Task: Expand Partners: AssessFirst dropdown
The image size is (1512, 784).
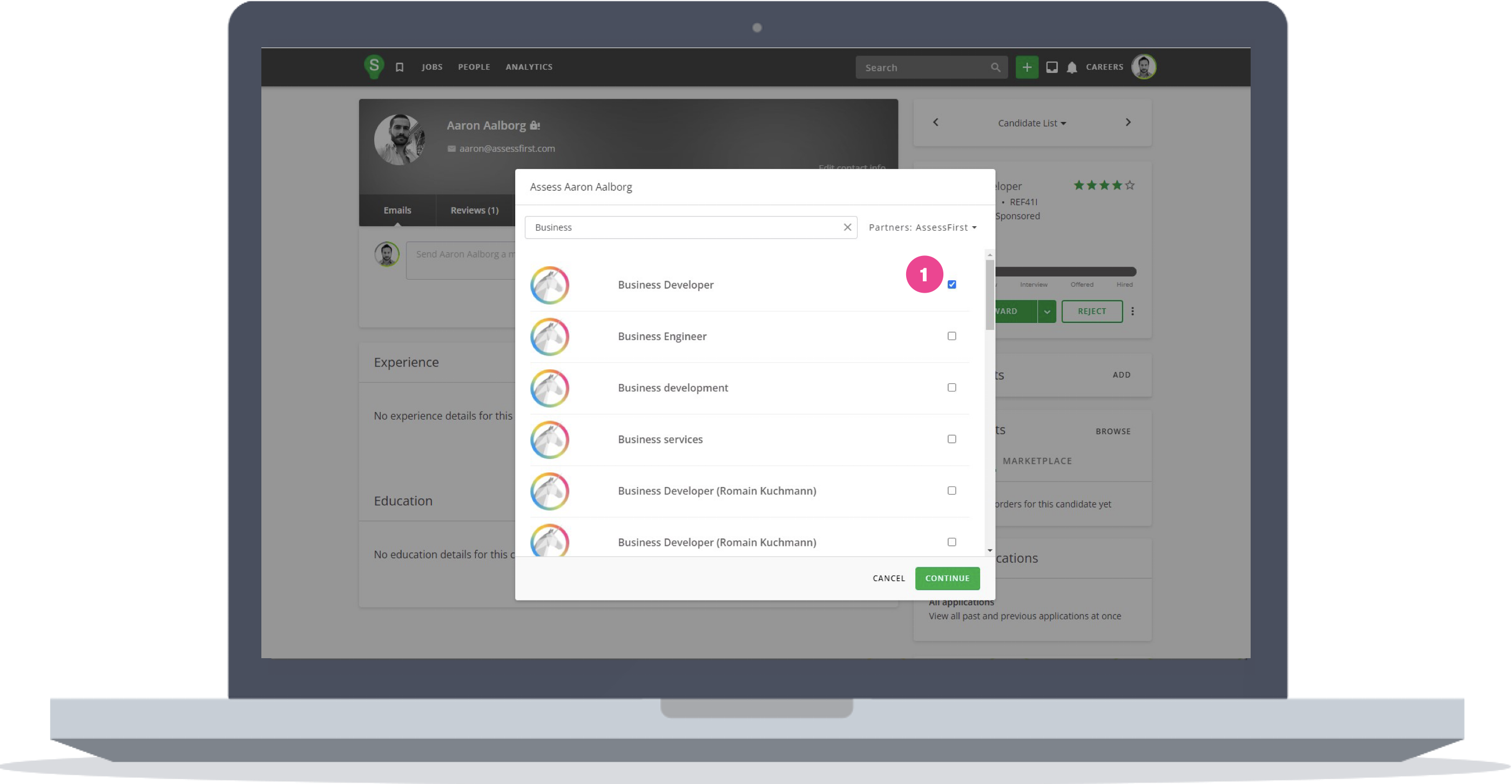Action: (x=922, y=227)
